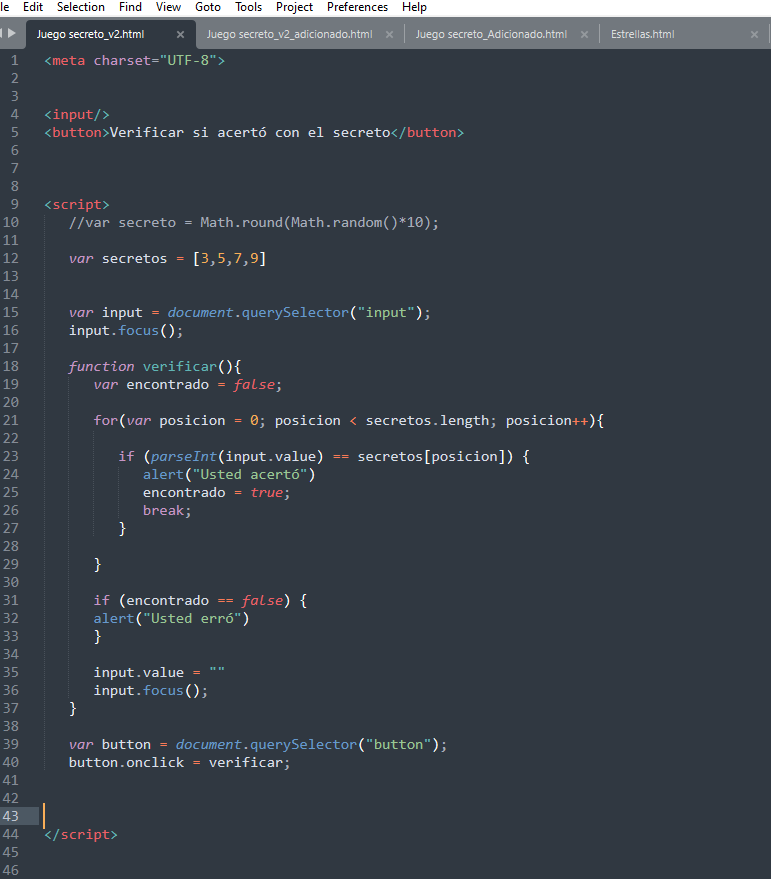Click line number 18 in gutter
The image size is (771, 879).
11,367
